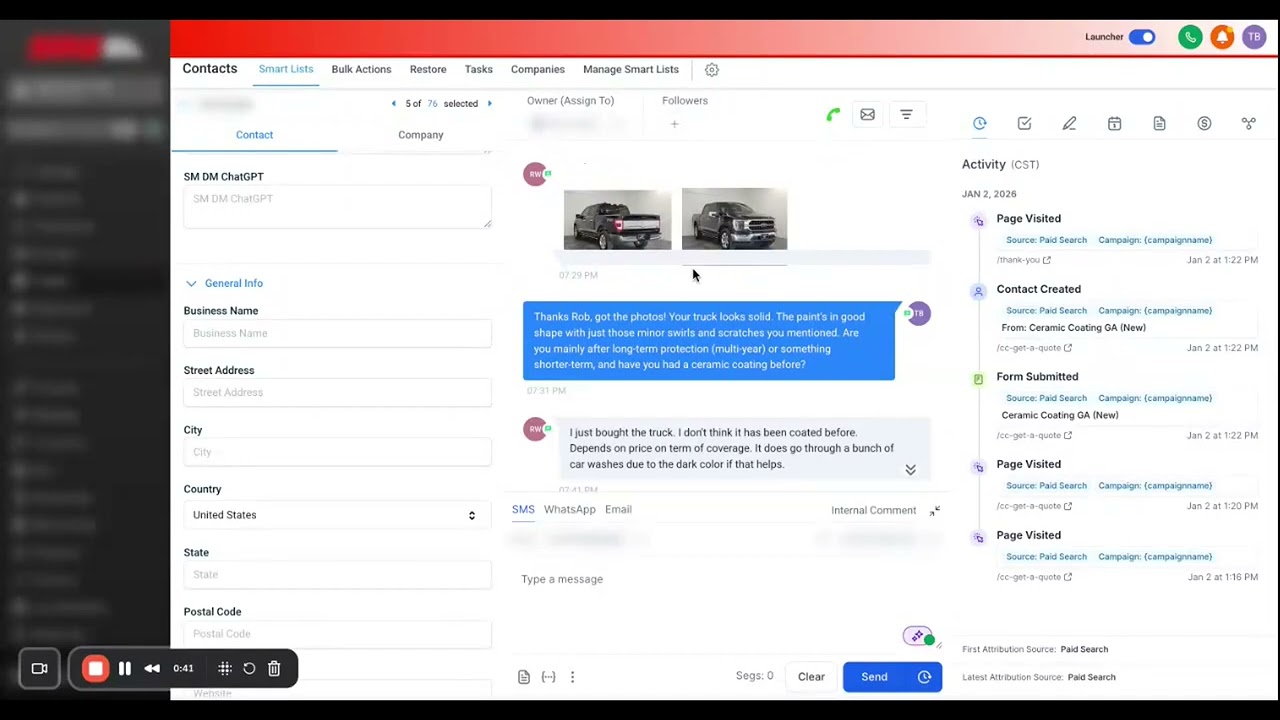Click the Send button
This screenshot has width=1280, height=720.
[x=875, y=677]
